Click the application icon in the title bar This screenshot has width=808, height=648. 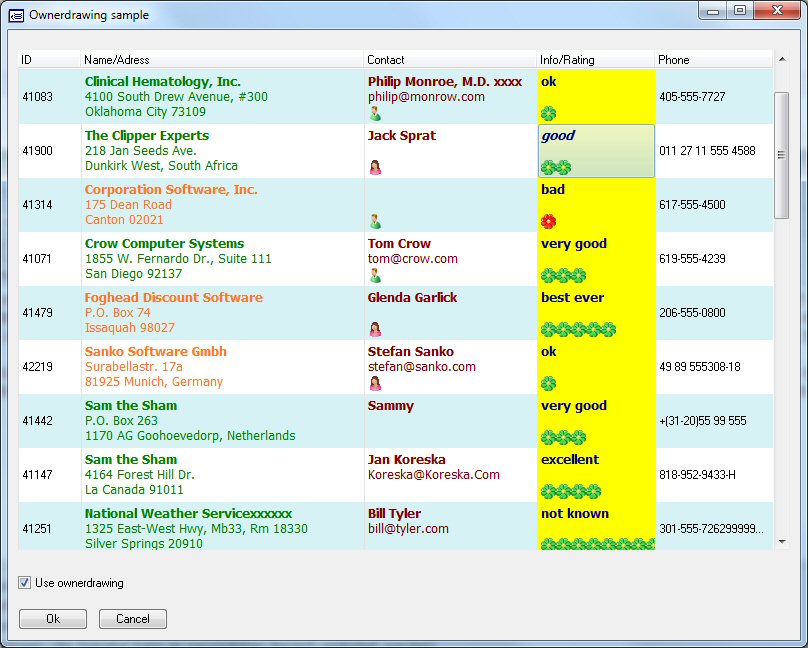pos(16,15)
